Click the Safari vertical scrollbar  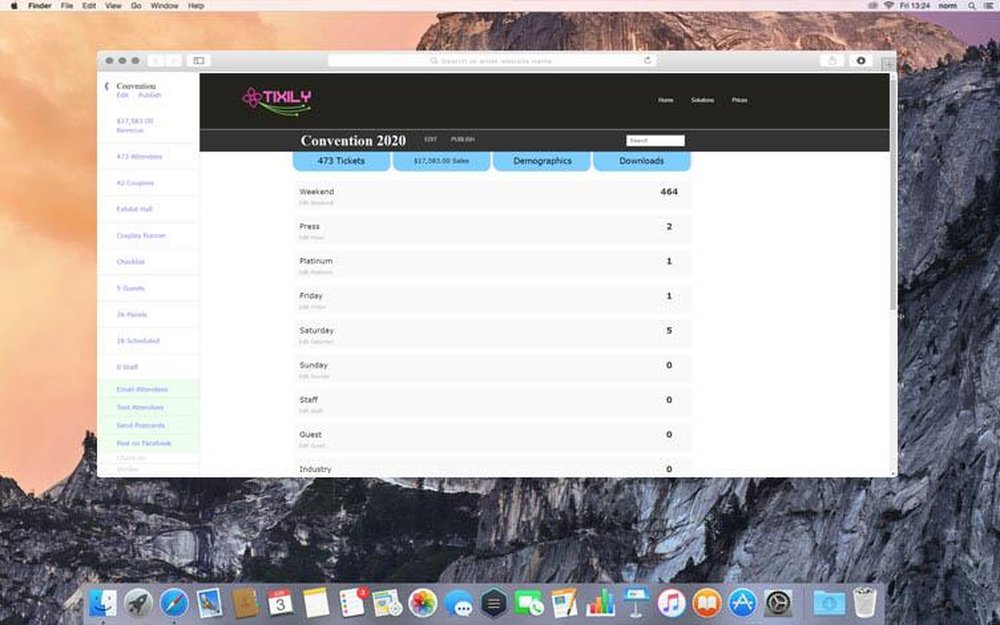pos(893,193)
